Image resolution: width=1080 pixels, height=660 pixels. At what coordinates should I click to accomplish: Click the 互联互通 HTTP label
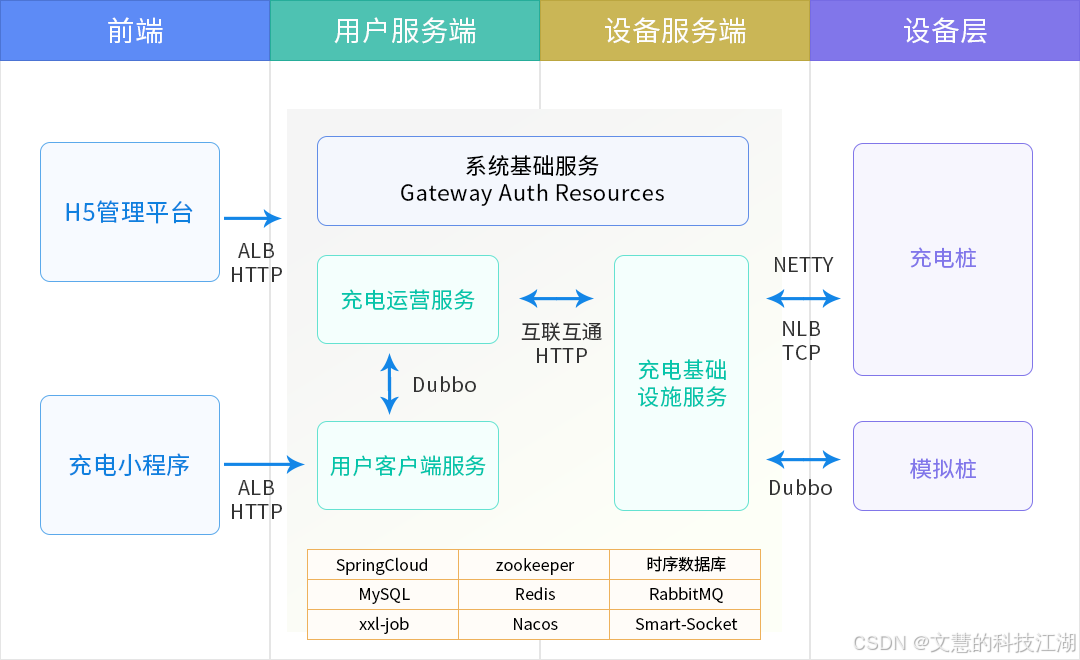coord(561,344)
